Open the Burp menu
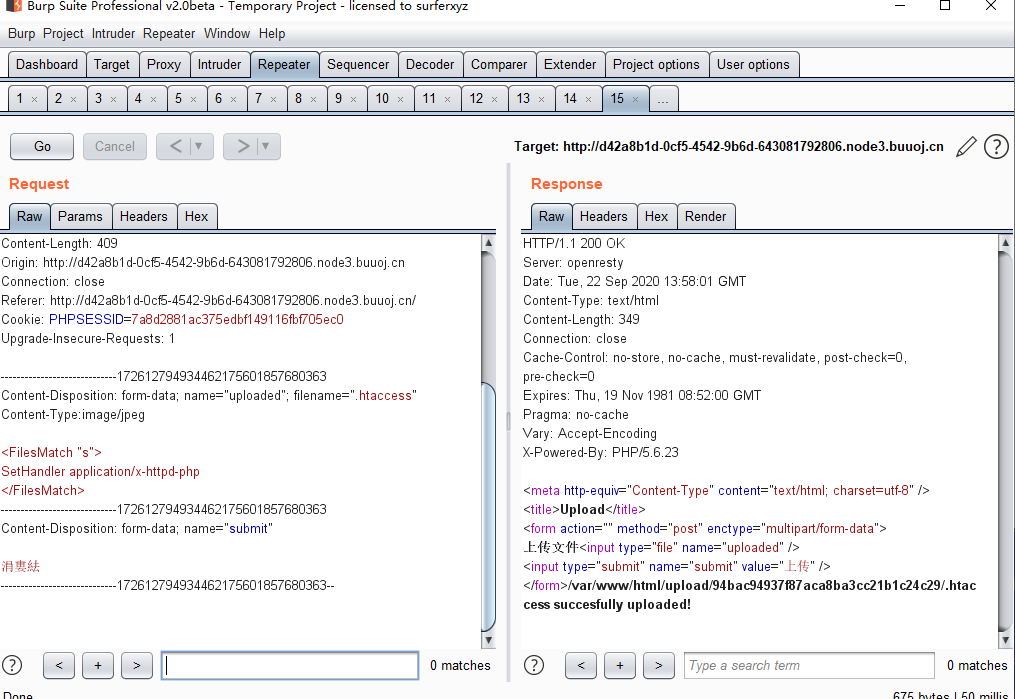The width and height of the screenshot is (1015, 699). [21, 34]
